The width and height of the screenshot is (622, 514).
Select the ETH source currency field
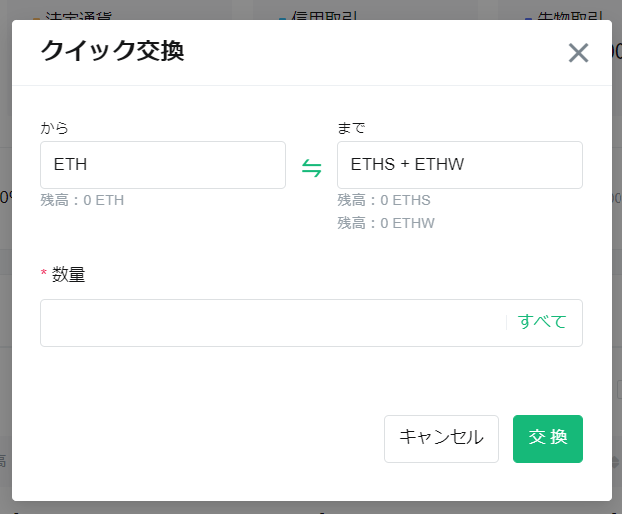tap(163, 165)
